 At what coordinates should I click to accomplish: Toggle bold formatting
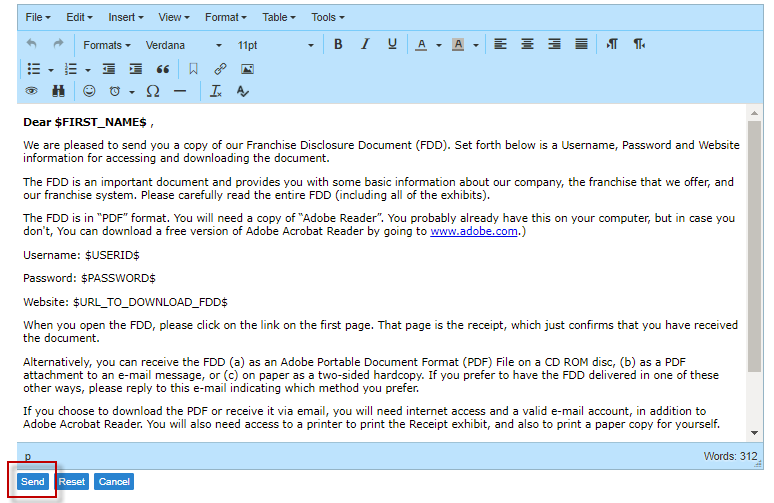(338, 45)
